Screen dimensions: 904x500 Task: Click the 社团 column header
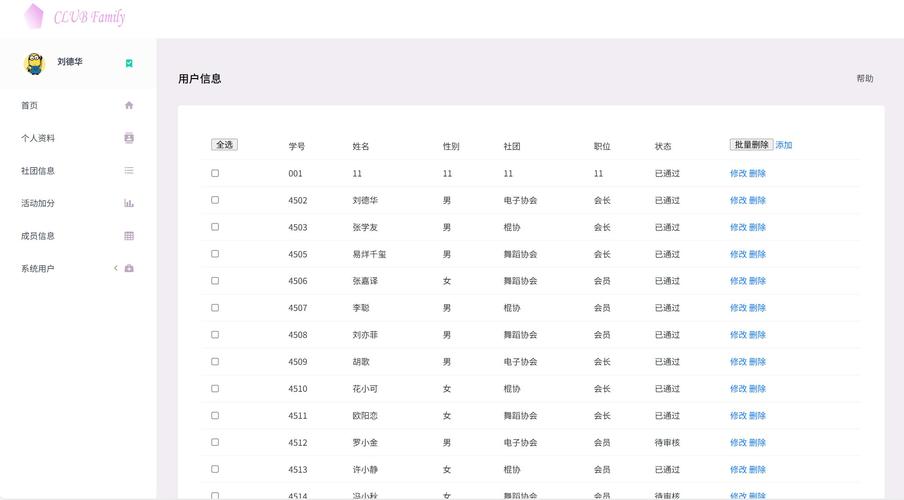click(x=512, y=146)
